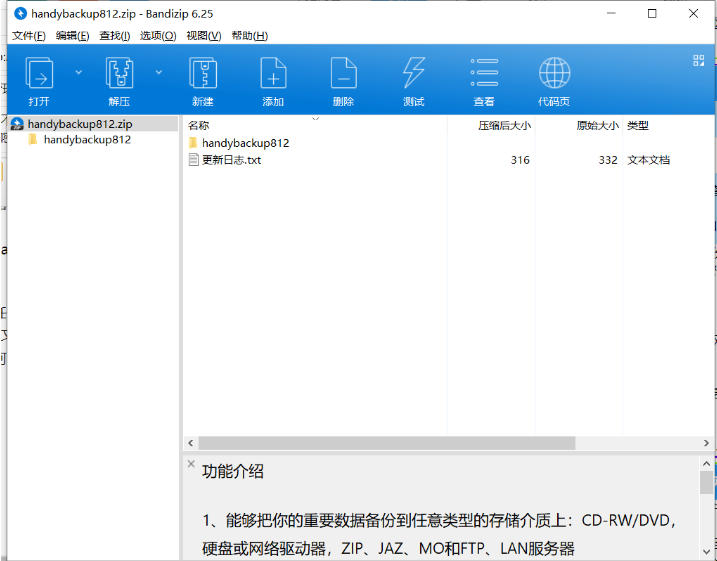This screenshot has height=561, width=717.
Task: Click the description panel scroll up arrow
Action: coord(706,464)
